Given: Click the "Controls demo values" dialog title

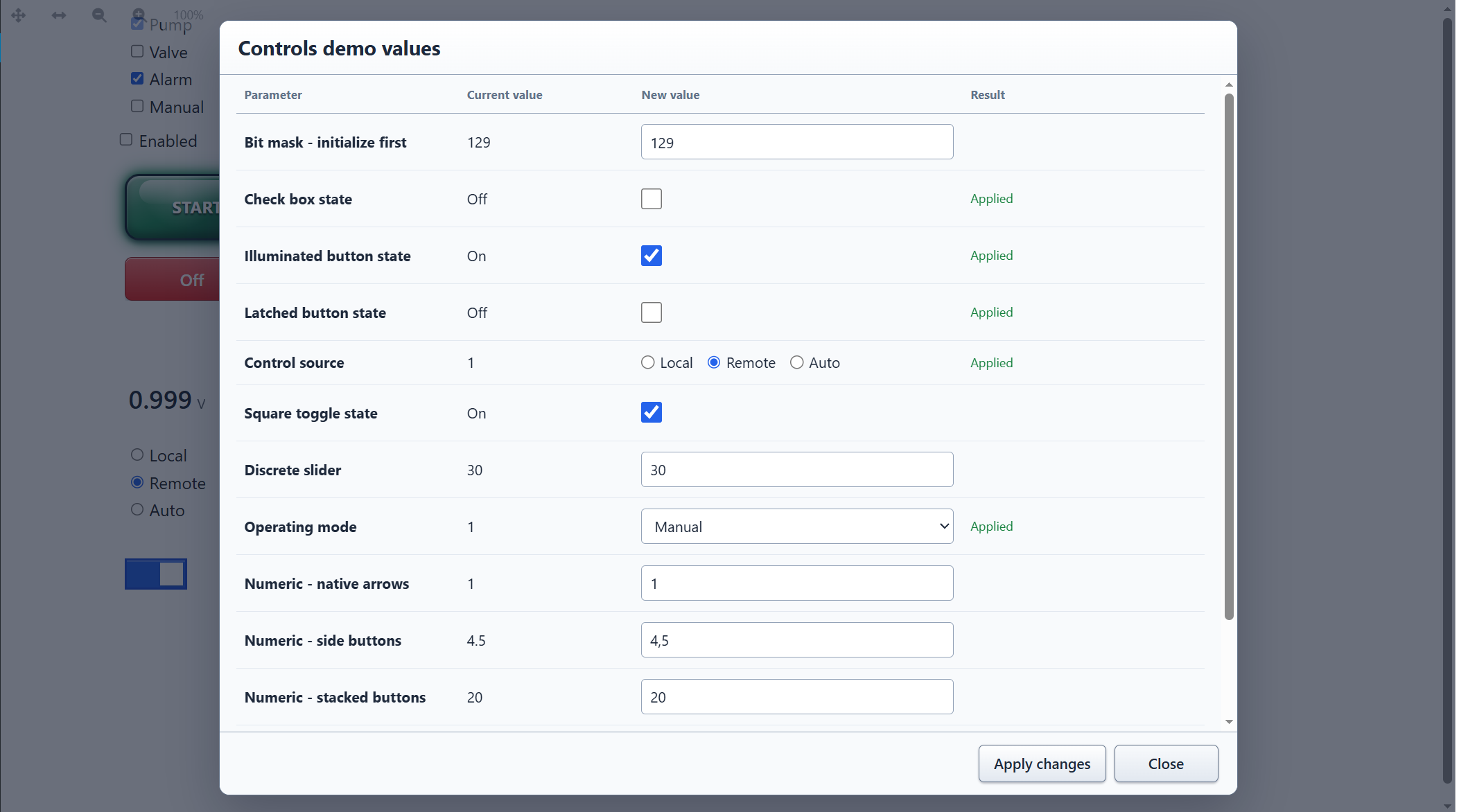Looking at the screenshot, I should (x=339, y=48).
